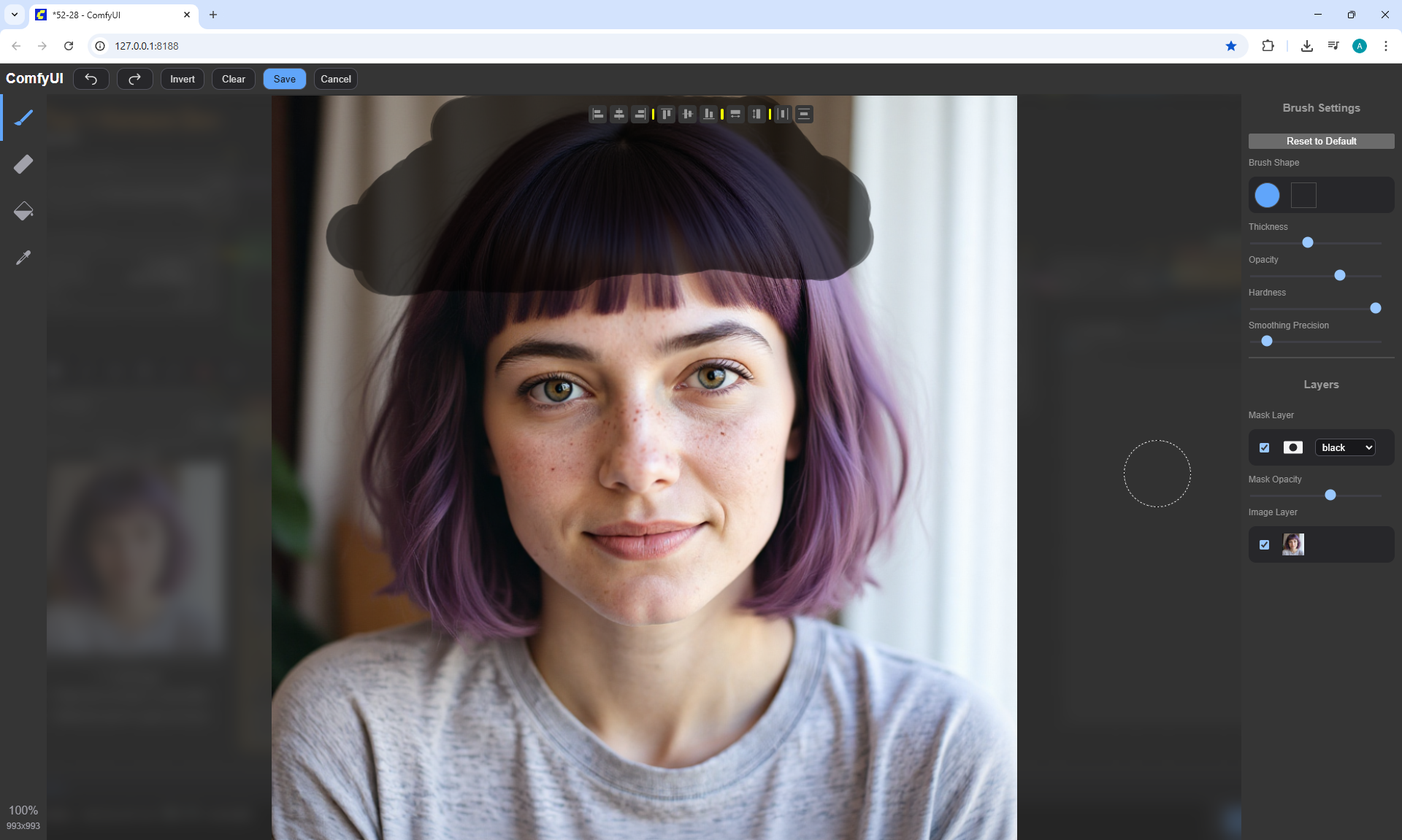This screenshot has height=840, width=1402.
Task: Choose the square brush shape
Action: point(1303,195)
